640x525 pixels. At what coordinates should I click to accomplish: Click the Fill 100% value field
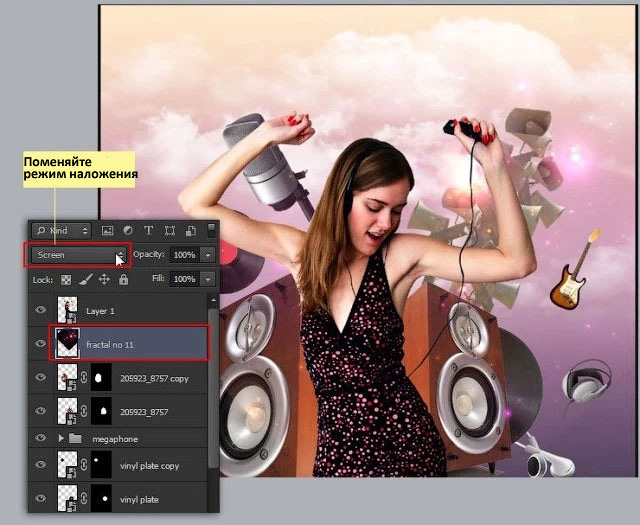[x=184, y=279]
